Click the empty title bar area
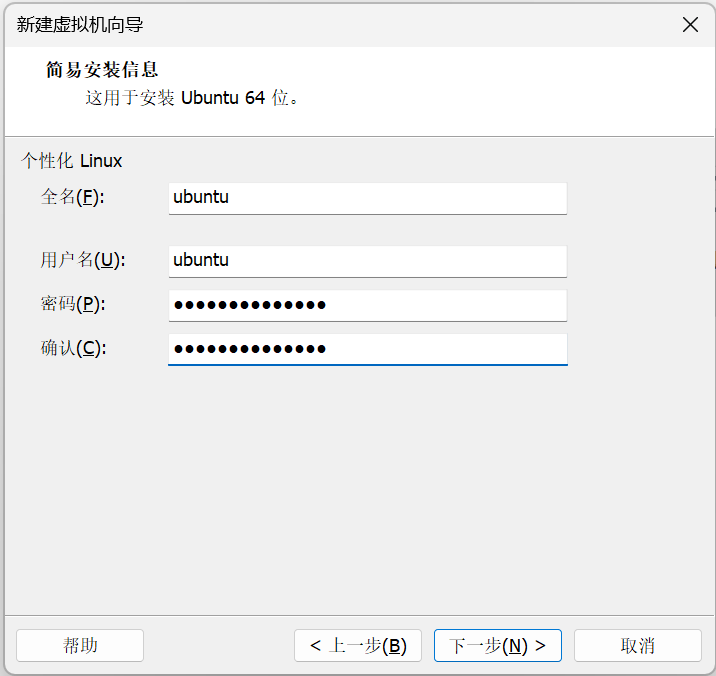This screenshot has height=676, width=716. tap(400, 25)
